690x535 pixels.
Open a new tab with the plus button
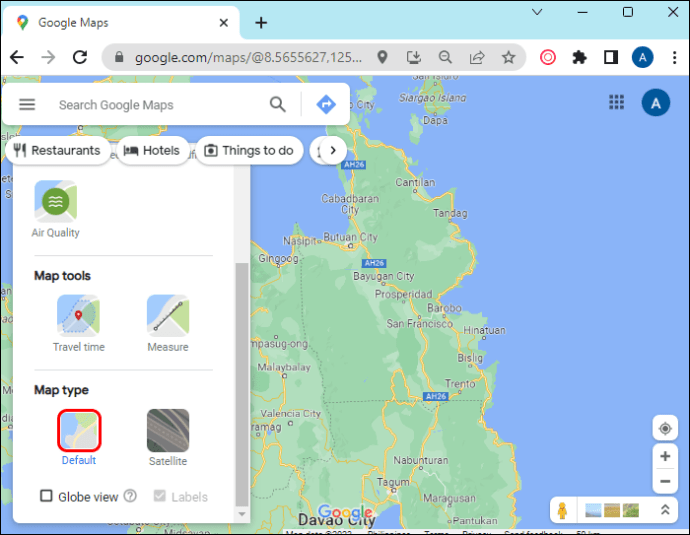(x=261, y=22)
